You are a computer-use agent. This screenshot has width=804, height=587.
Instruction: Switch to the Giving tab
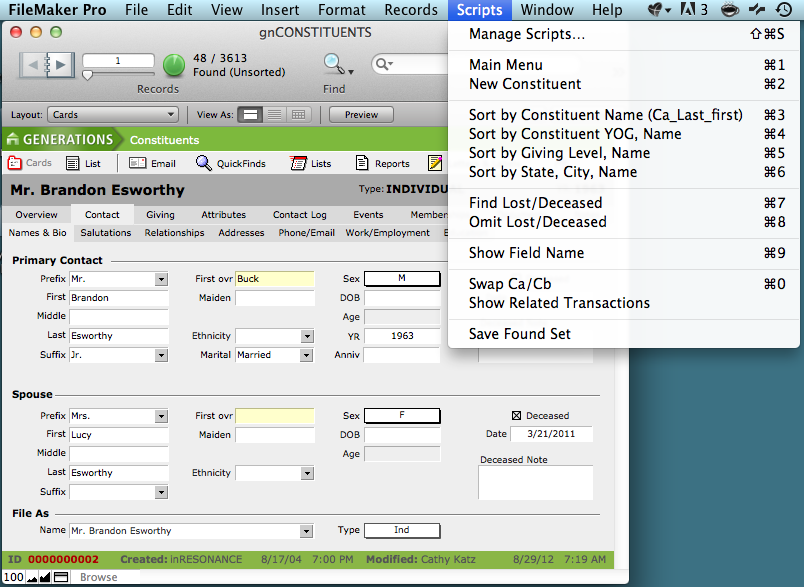(160, 214)
